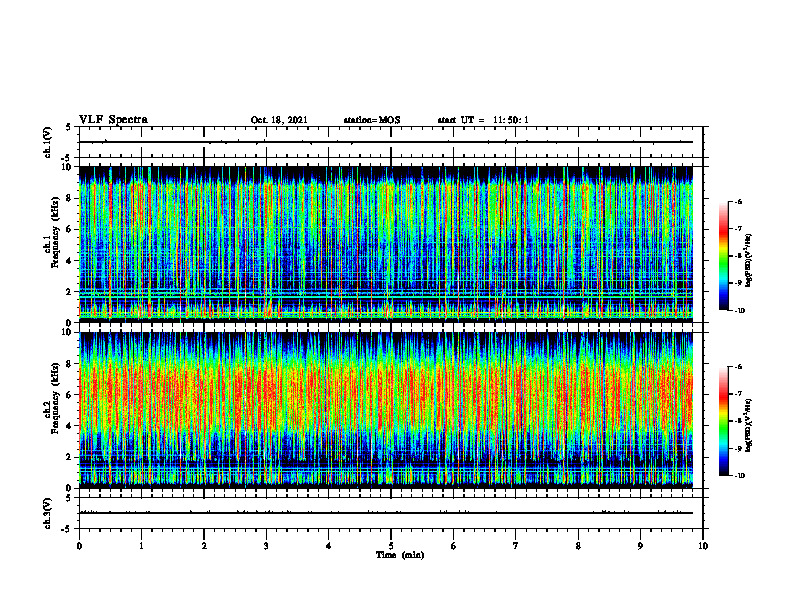
Task: Click the "ch.1(V)" waveform axis label
Action: point(48,142)
